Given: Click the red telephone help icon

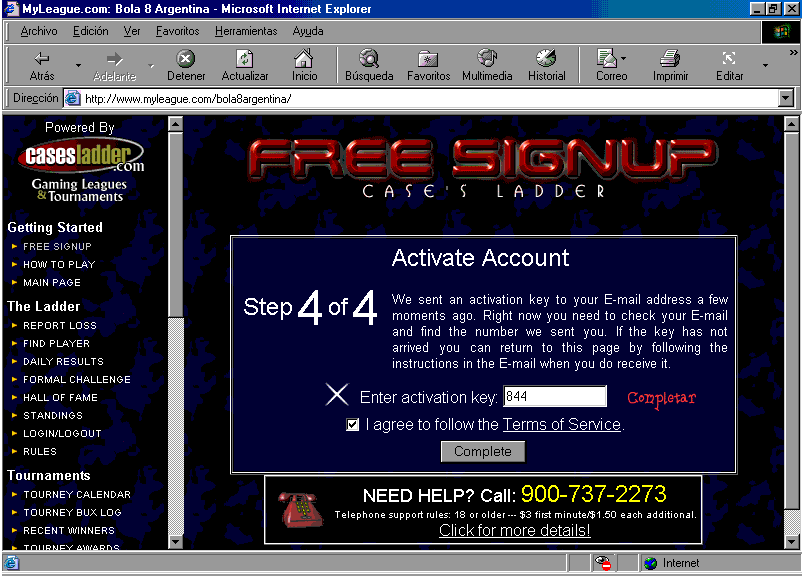Looking at the screenshot, I should pos(297,509).
